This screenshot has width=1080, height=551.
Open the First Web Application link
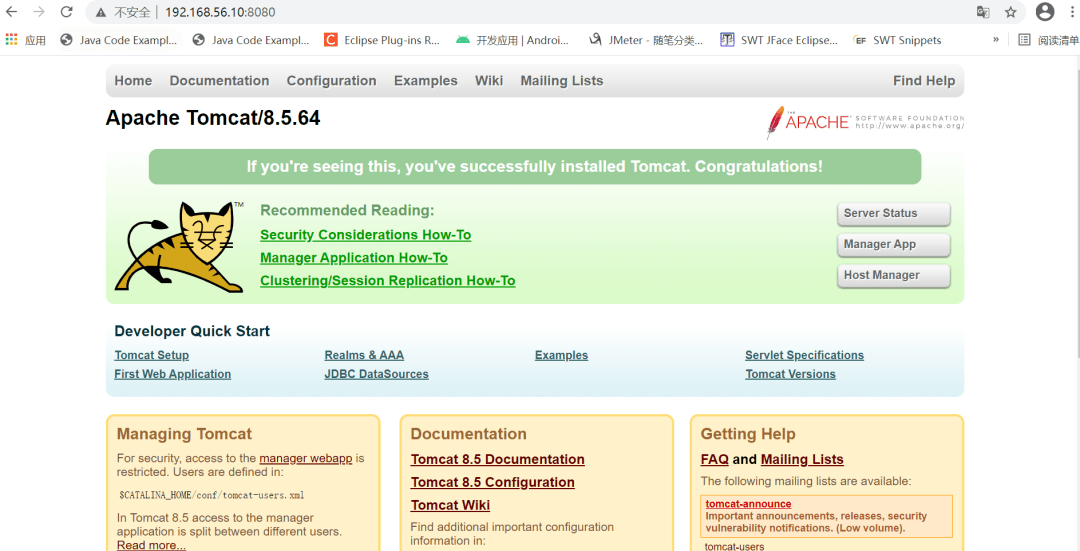(x=173, y=374)
